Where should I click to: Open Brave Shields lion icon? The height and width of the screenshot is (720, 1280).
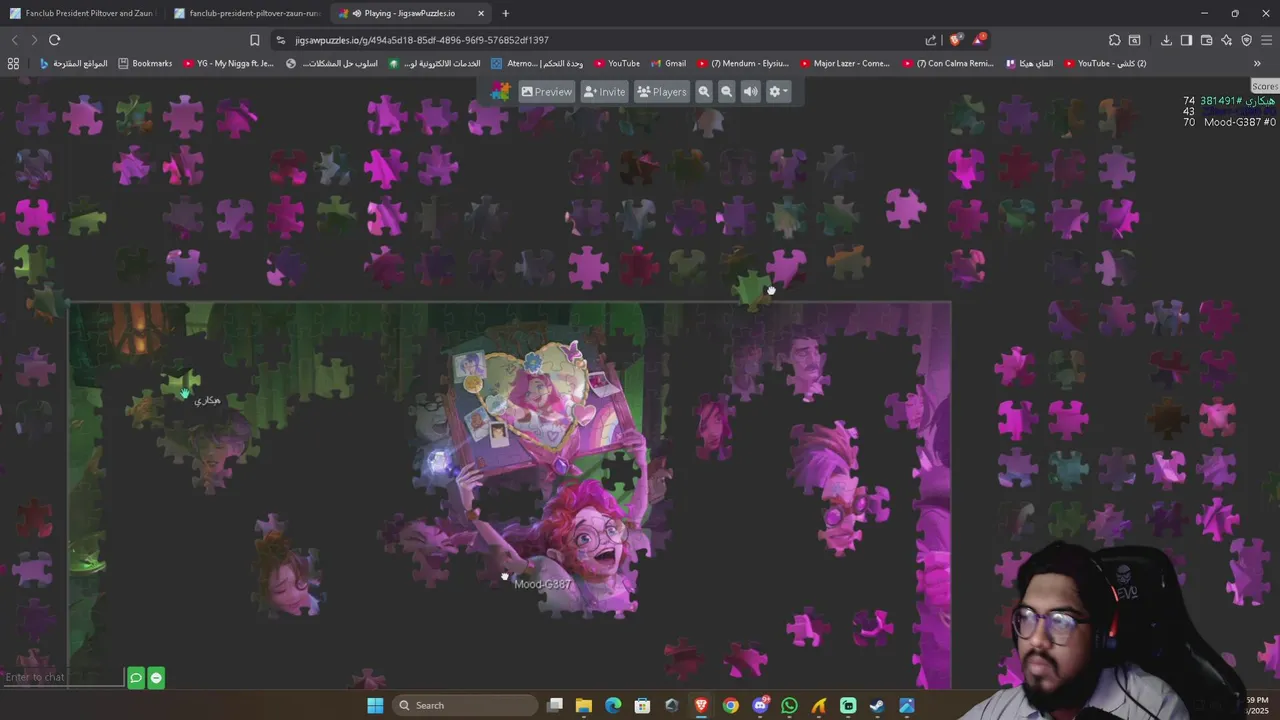(956, 40)
